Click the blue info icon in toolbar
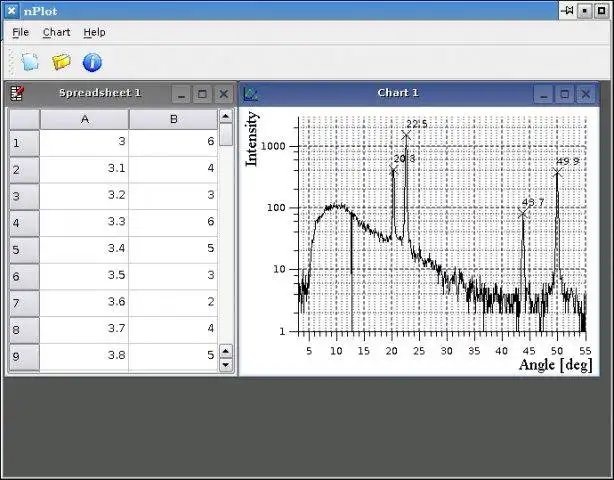 [x=92, y=62]
